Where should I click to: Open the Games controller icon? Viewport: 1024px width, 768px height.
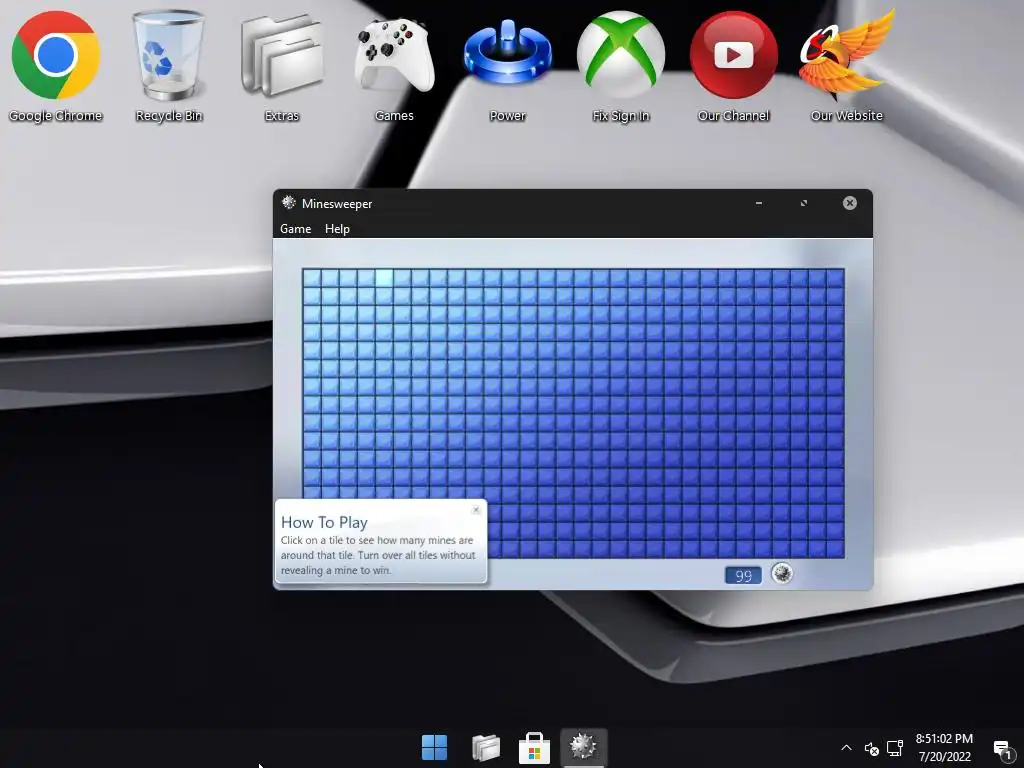coord(394,65)
